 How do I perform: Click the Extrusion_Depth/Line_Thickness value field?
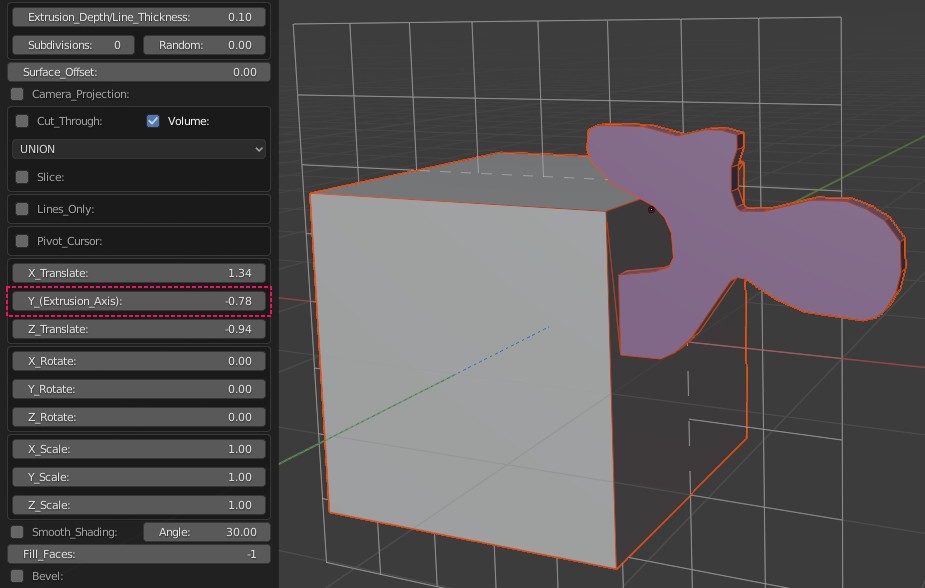click(139, 17)
